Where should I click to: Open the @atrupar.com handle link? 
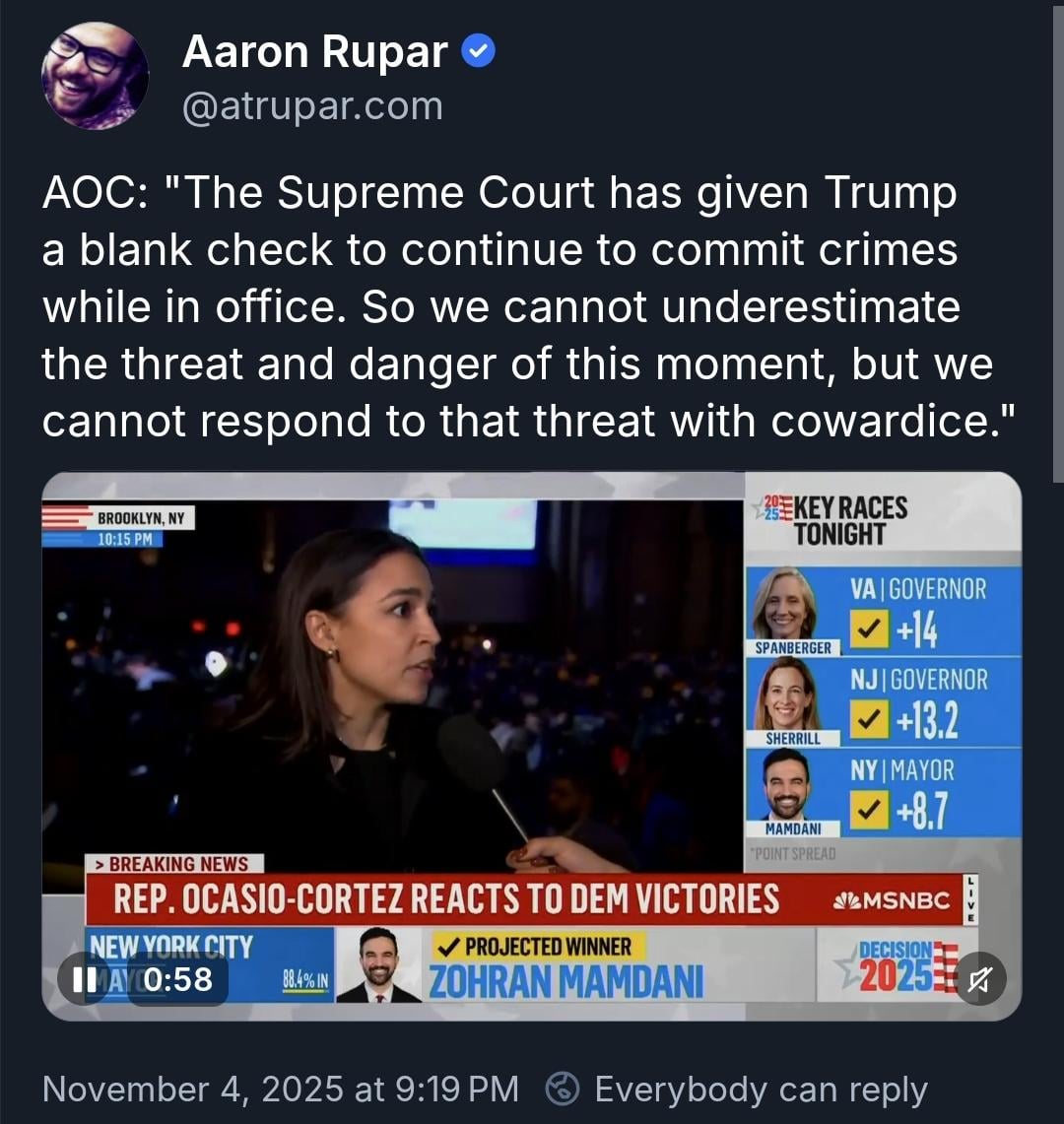(312, 106)
